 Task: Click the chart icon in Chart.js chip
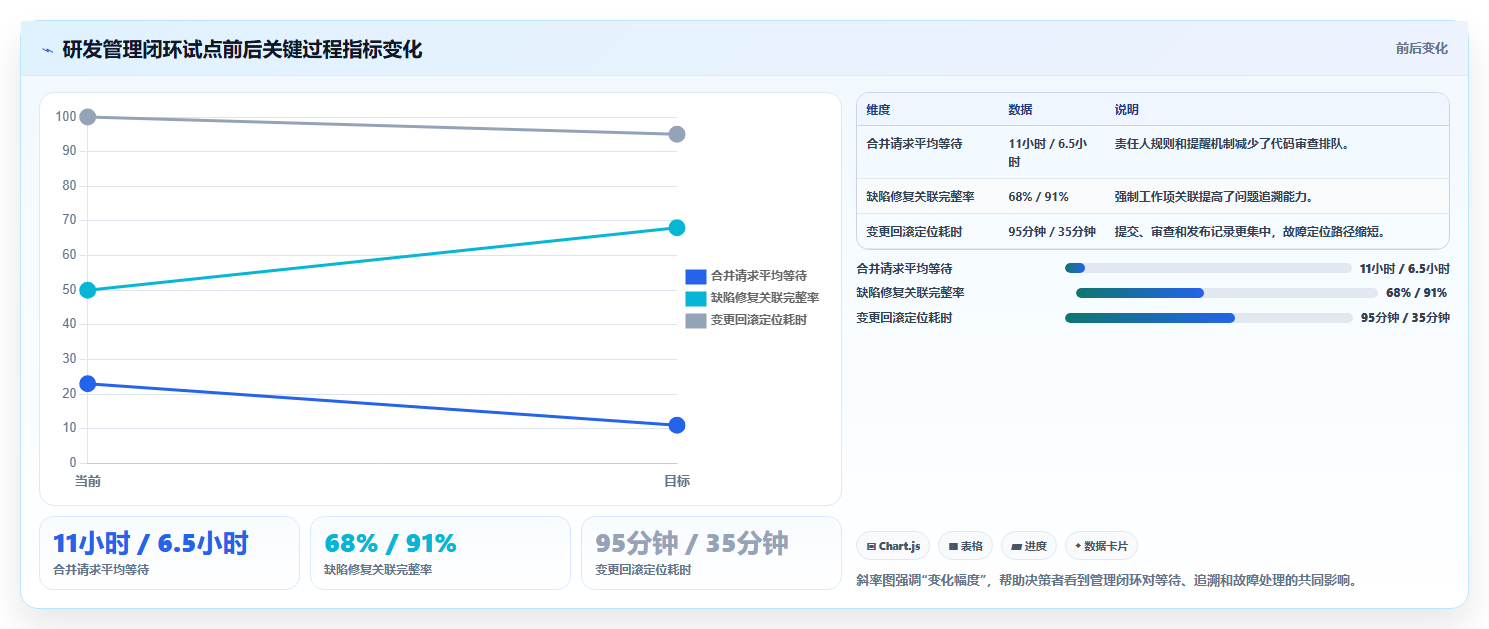point(871,547)
